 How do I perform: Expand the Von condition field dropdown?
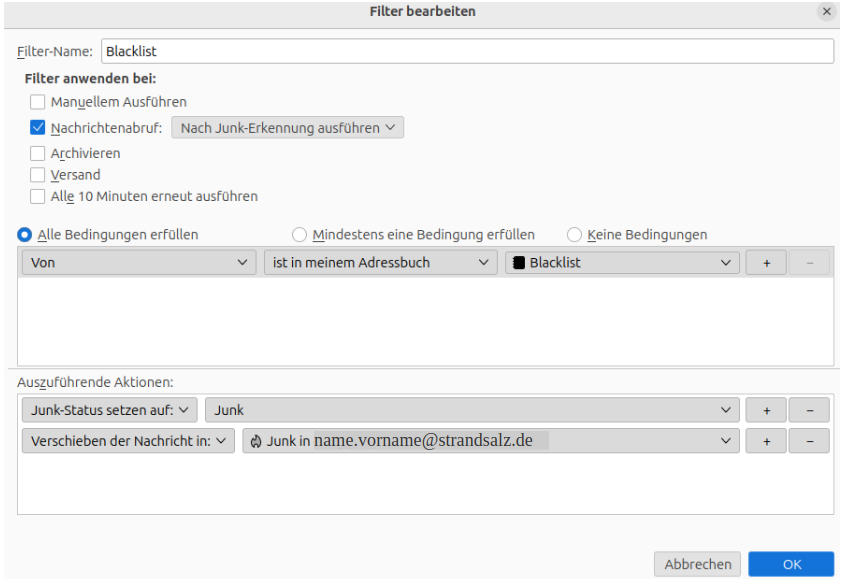138,263
